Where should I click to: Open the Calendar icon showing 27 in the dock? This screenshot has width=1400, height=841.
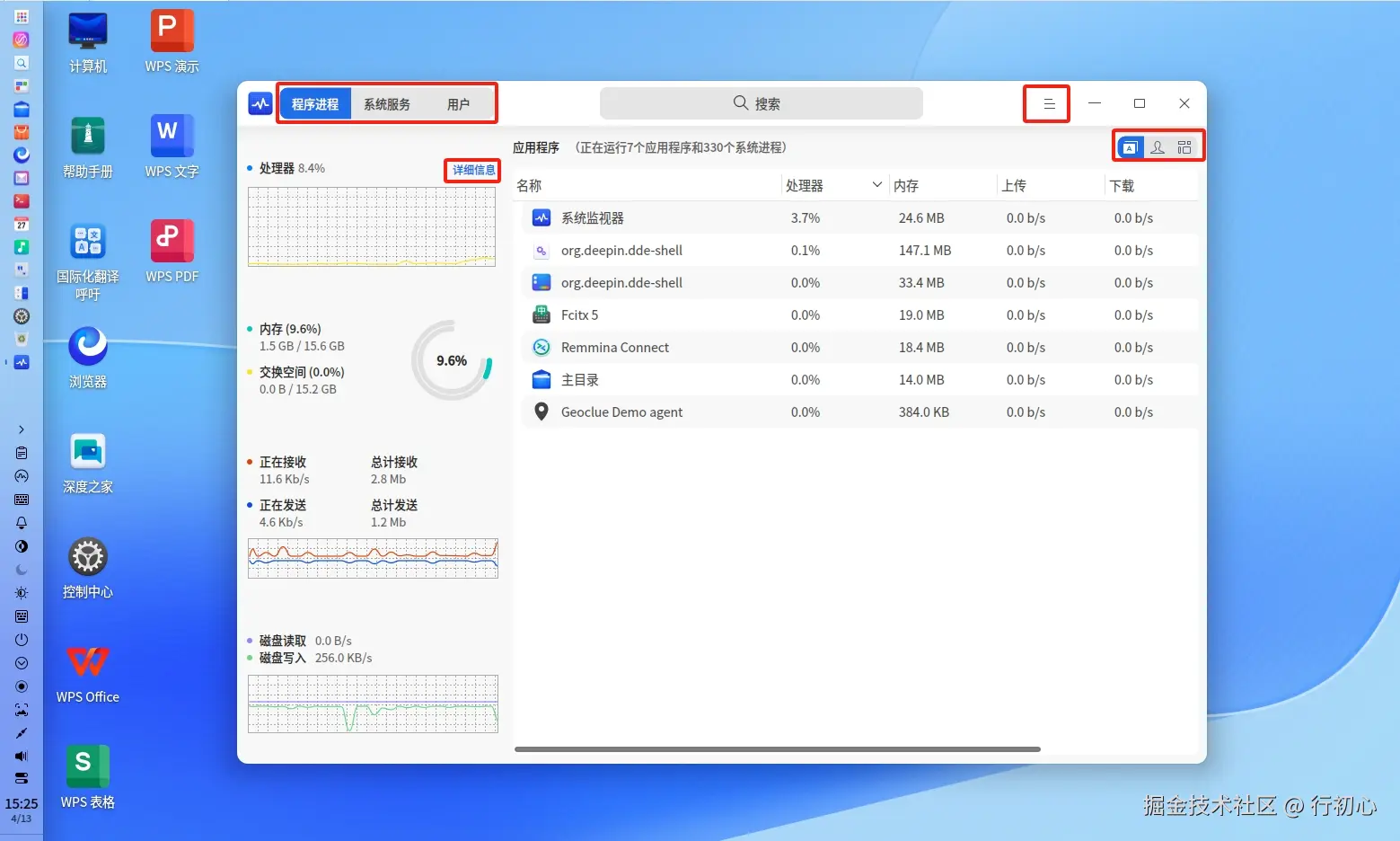coord(22,224)
